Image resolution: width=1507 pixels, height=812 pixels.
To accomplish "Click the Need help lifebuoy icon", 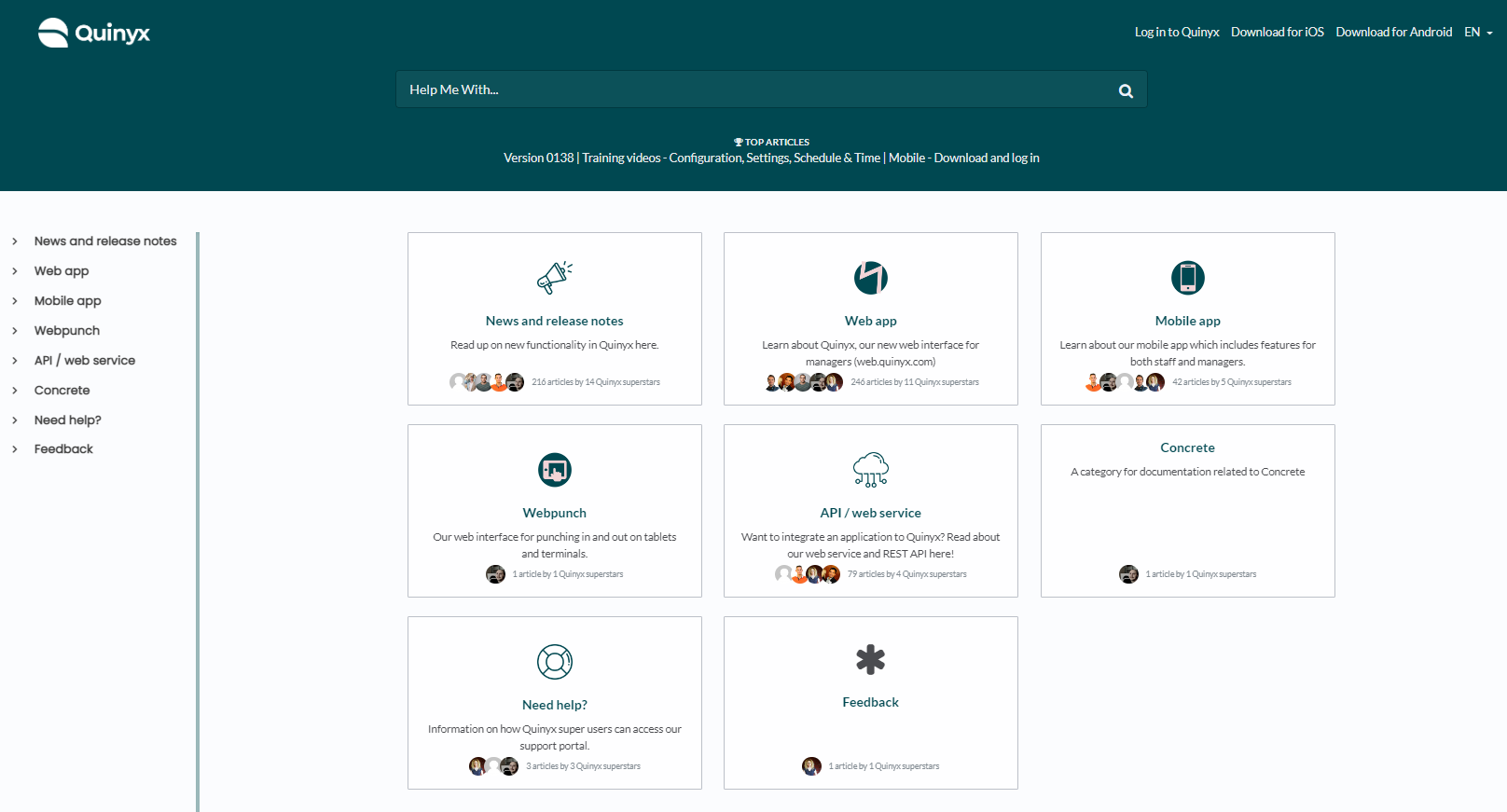I will click(x=555, y=662).
